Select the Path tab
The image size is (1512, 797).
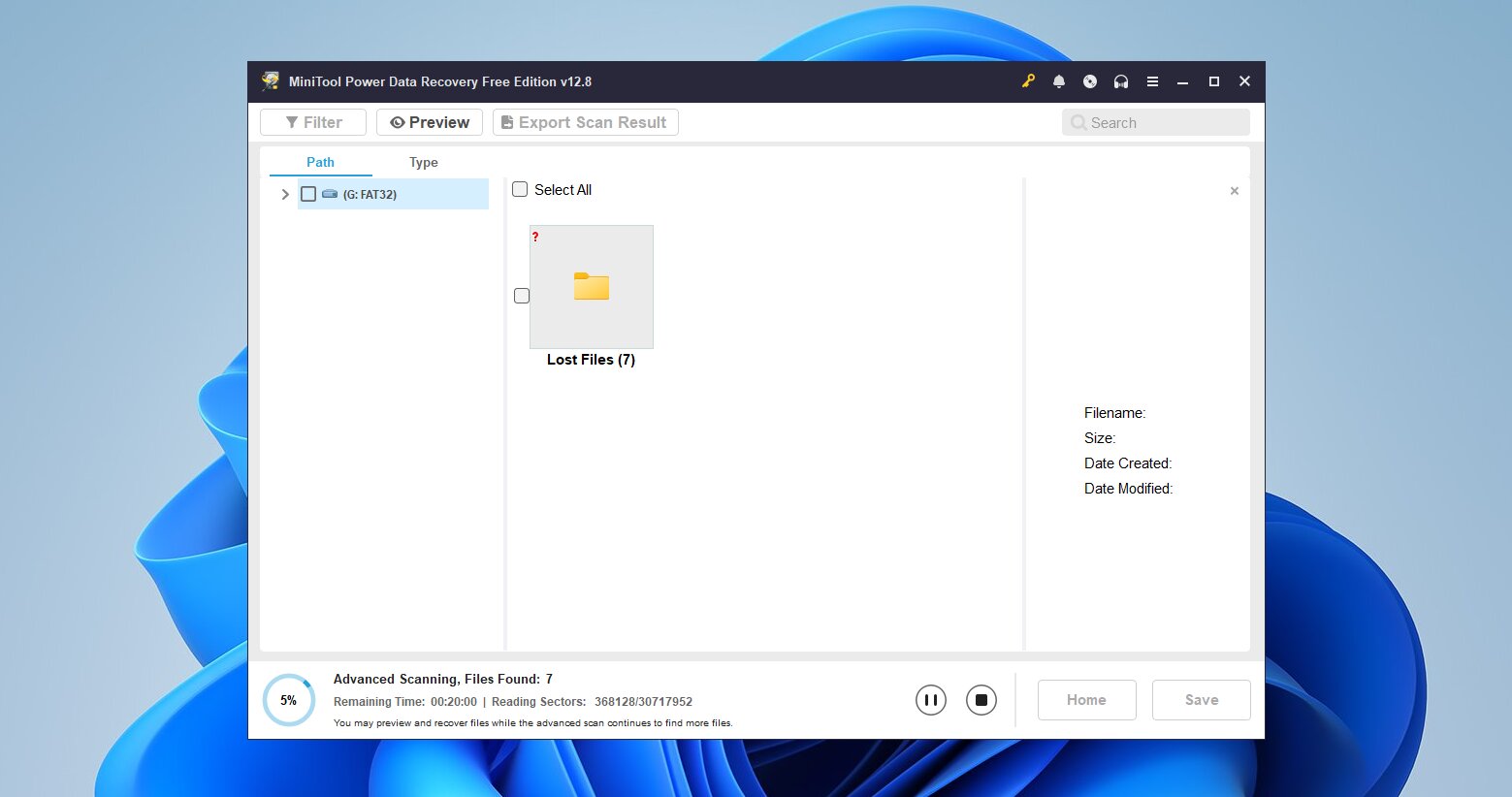coord(320,162)
